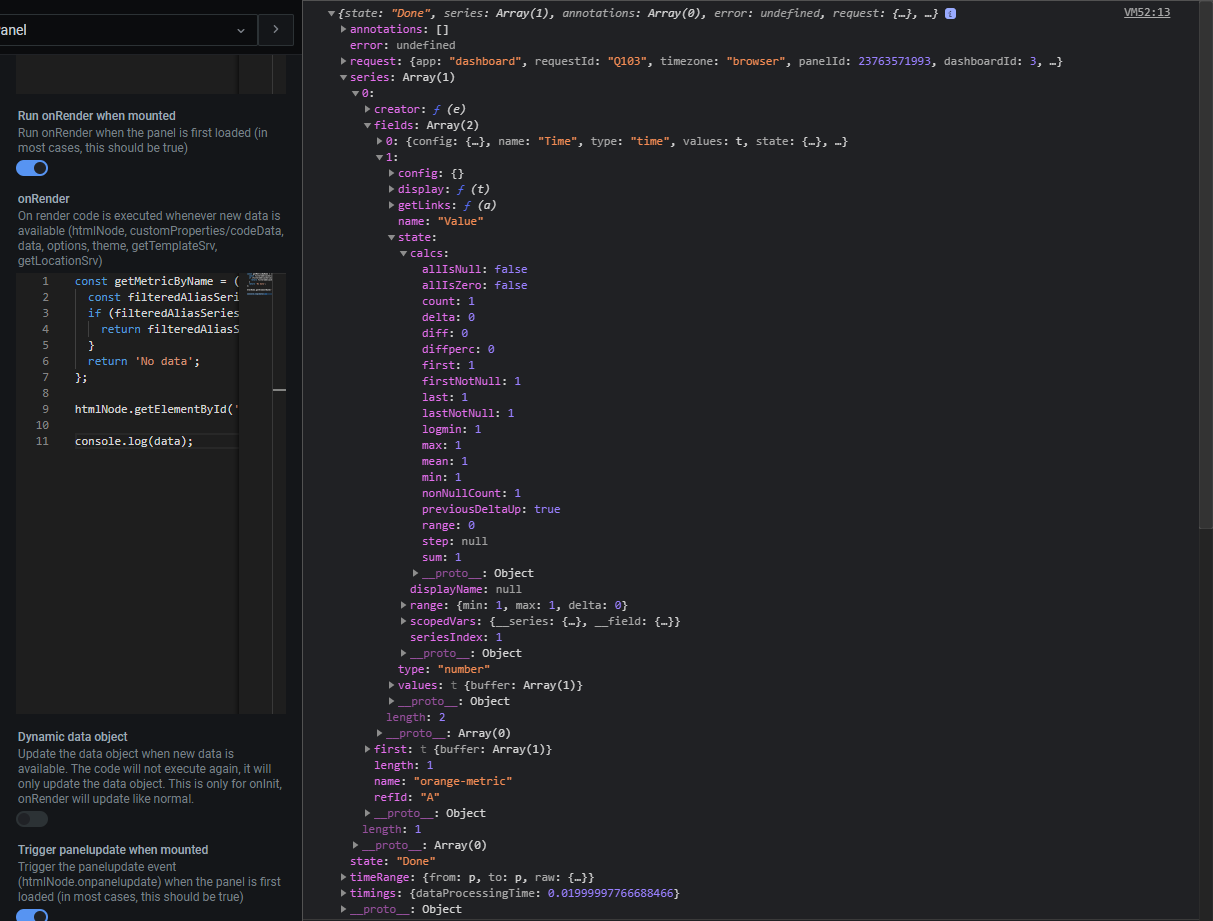
Task: Select previousDeltaUp: true entry
Action: click(491, 509)
